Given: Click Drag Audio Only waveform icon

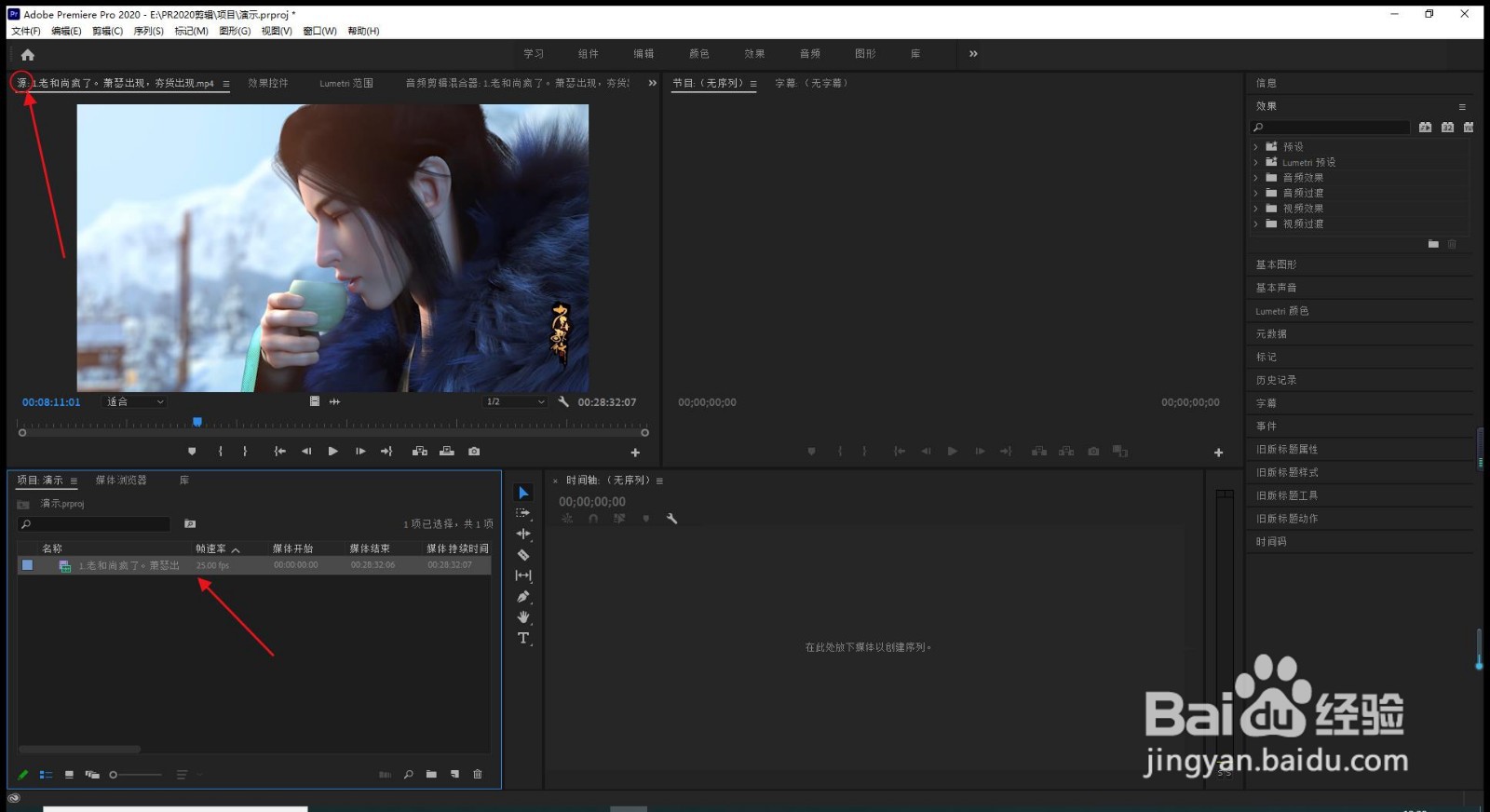Looking at the screenshot, I should coord(334,401).
